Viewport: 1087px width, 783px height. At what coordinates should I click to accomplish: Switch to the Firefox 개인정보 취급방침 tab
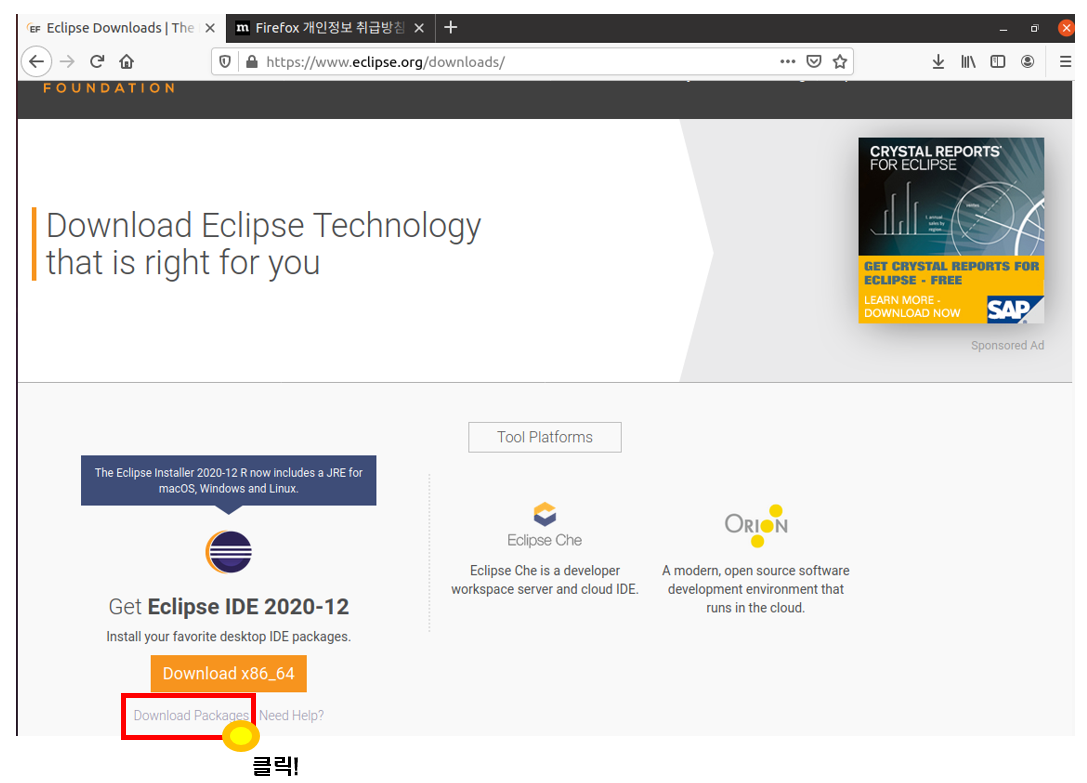point(331,28)
